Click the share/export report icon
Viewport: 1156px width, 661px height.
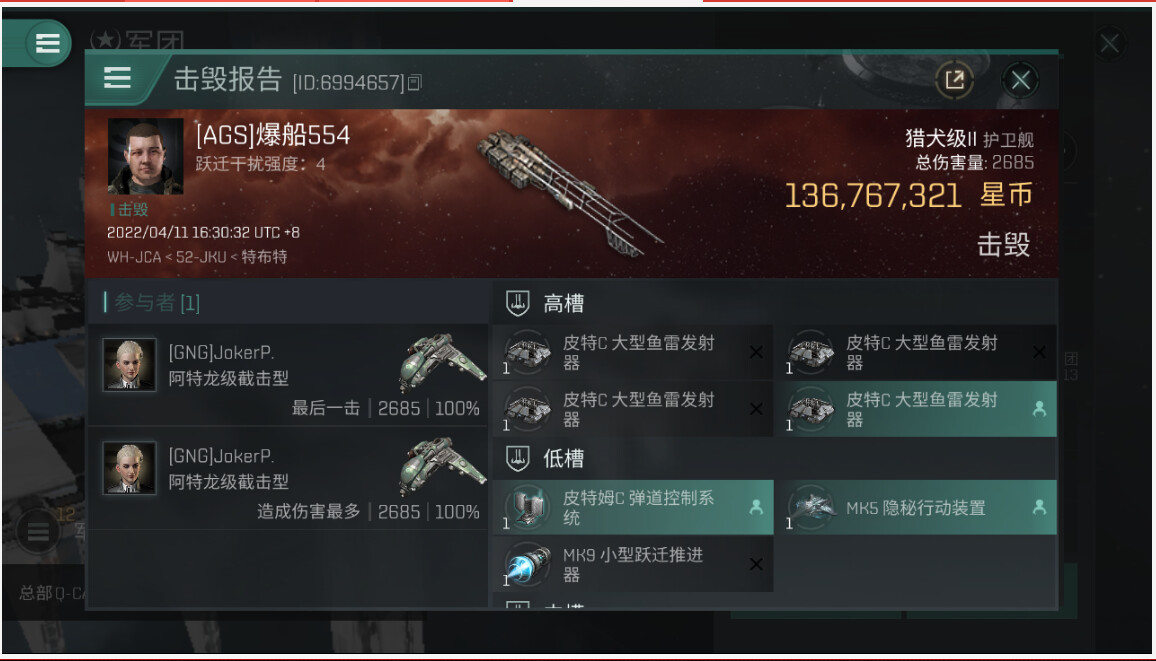point(955,80)
